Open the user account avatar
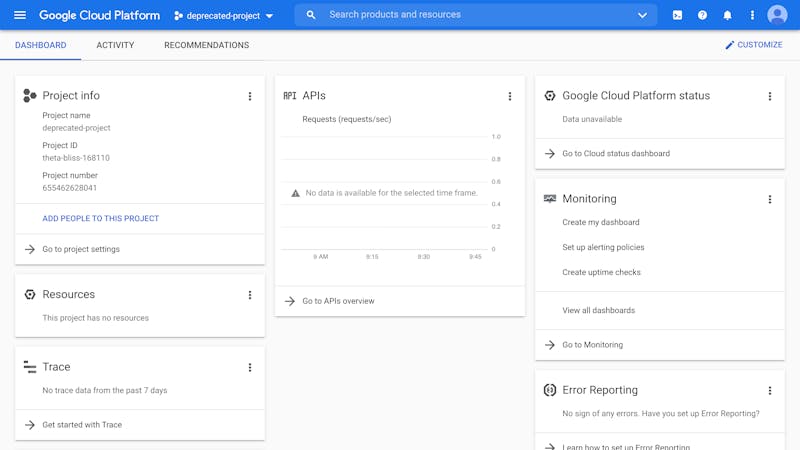Screen dimensions: 800x450 777,15
